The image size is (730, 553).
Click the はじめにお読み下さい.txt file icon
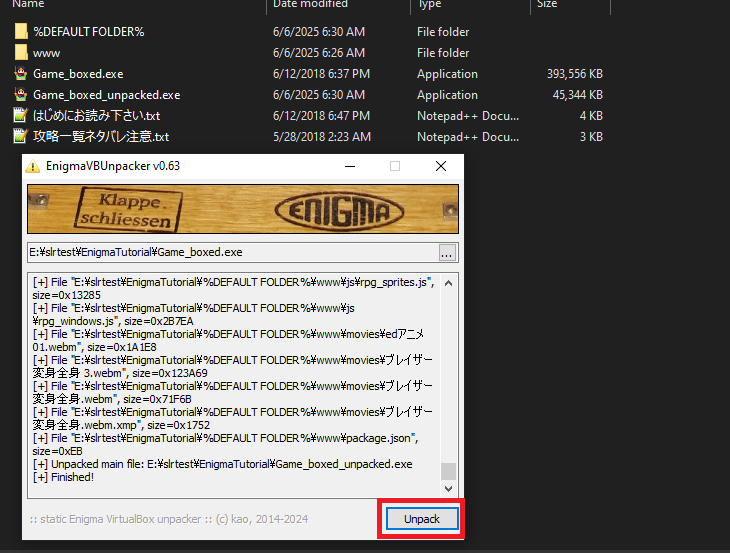[x=21, y=115]
